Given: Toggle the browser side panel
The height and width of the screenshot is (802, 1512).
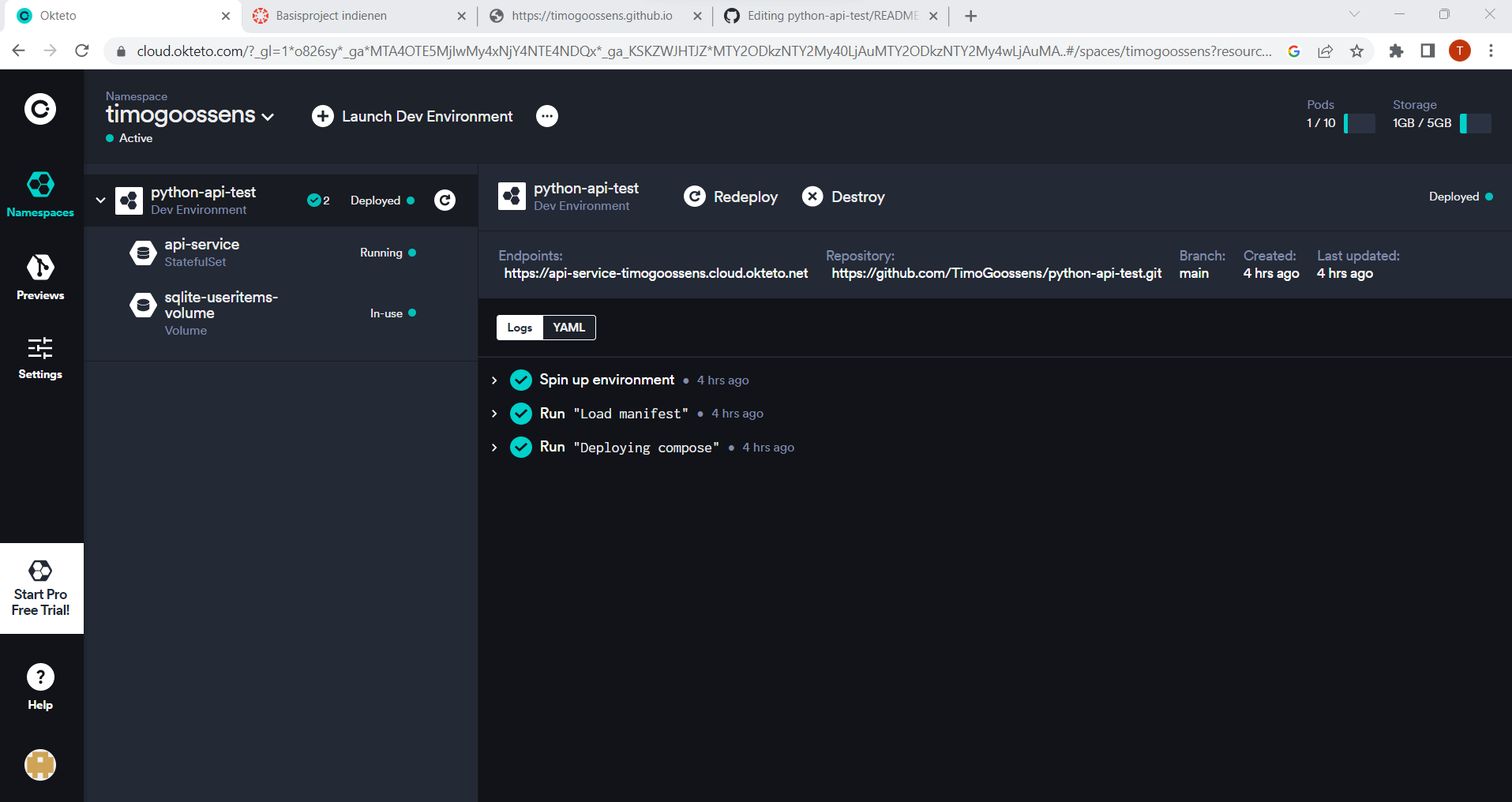Looking at the screenshot, I should [1428, 51].
